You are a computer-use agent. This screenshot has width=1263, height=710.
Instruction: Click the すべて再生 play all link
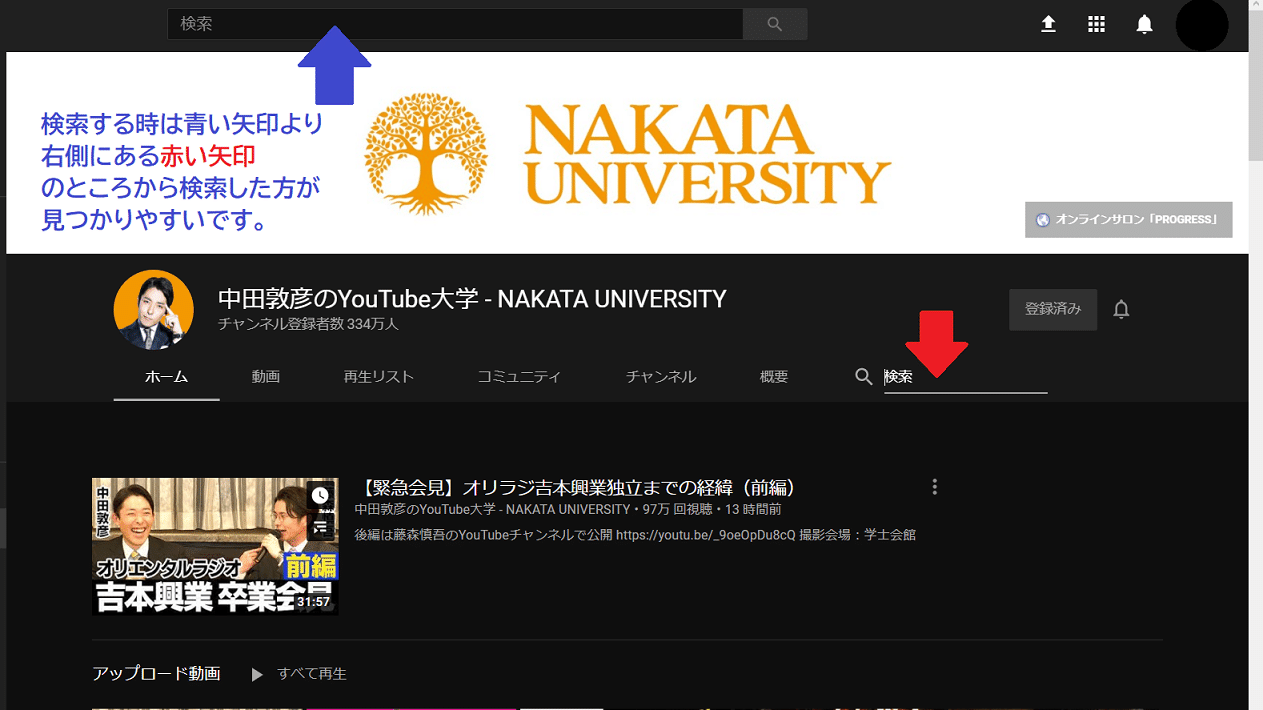click(x=312, y=674)
